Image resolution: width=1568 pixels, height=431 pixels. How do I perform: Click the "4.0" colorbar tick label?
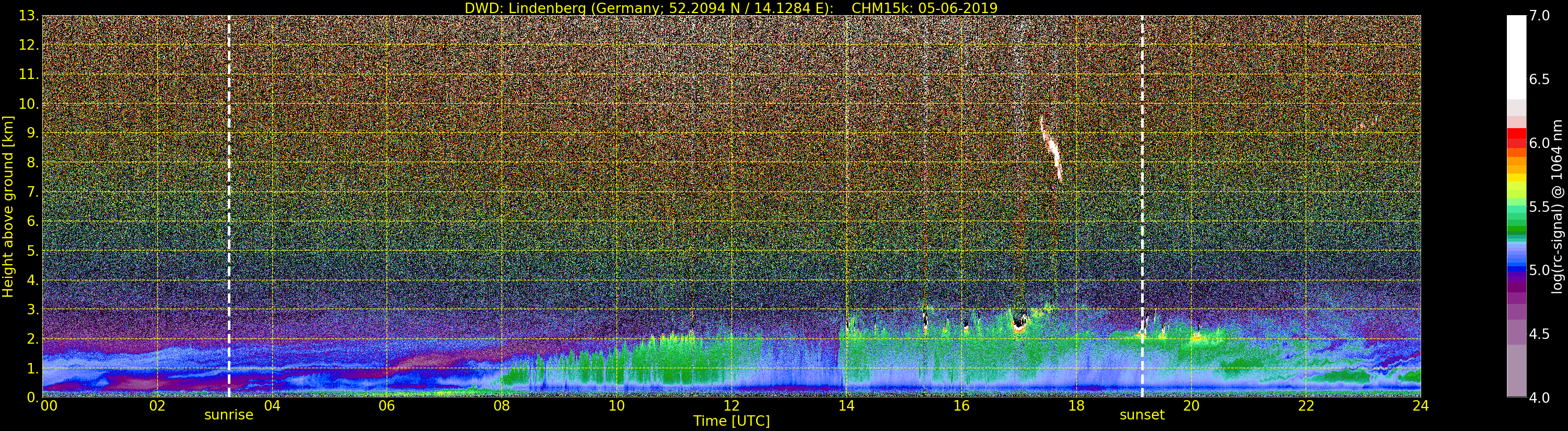tap(1539, 398)
